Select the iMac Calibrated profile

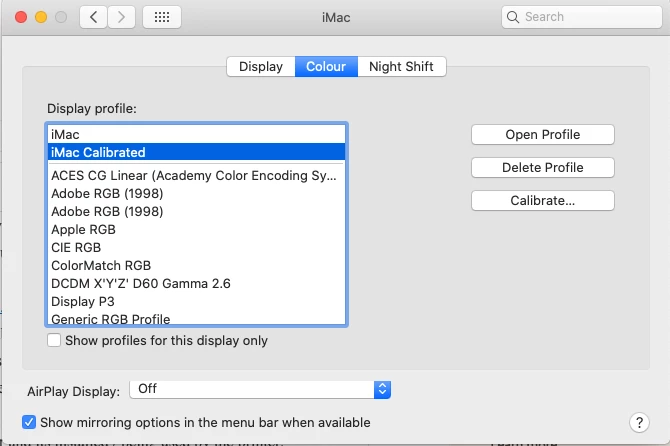tap(197, 152)
